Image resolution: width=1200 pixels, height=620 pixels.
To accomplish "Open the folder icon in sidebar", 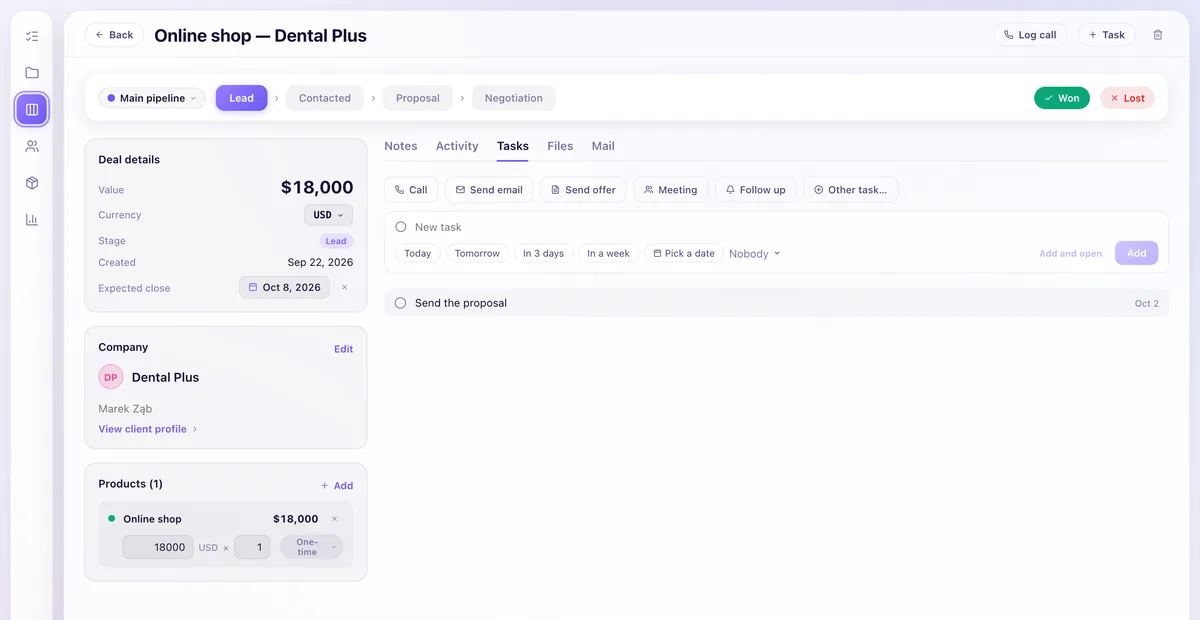I will click(x=32, y=73).
